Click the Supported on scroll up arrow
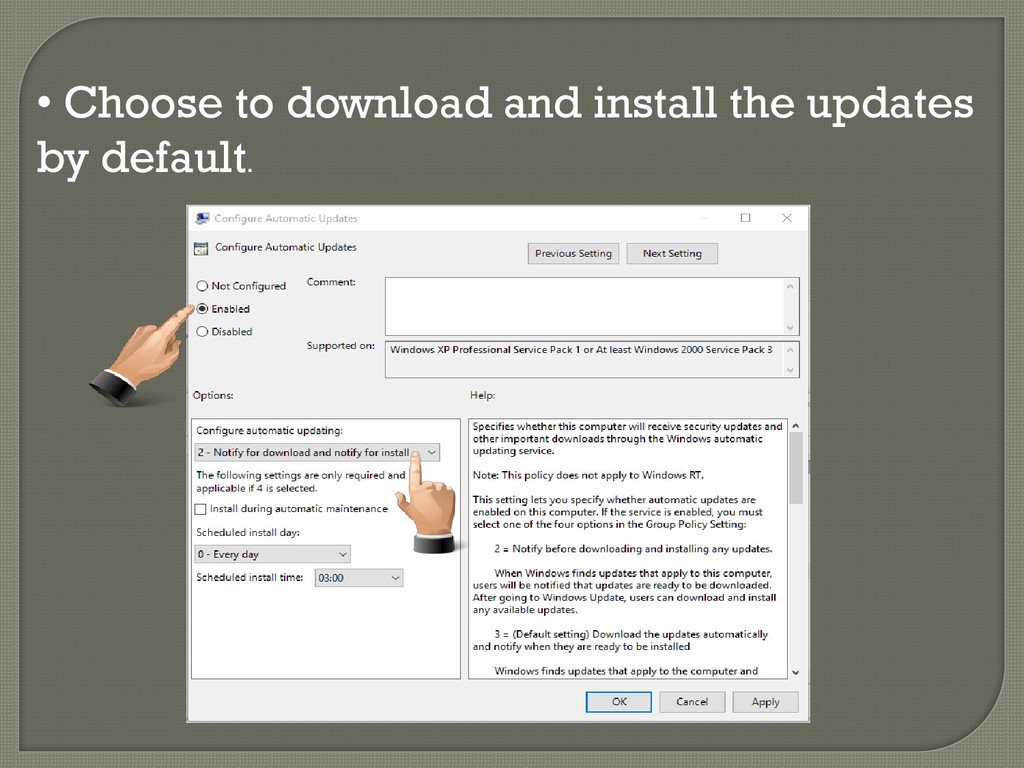Screen dimensions: 1024x768 [x=790, y=350]
